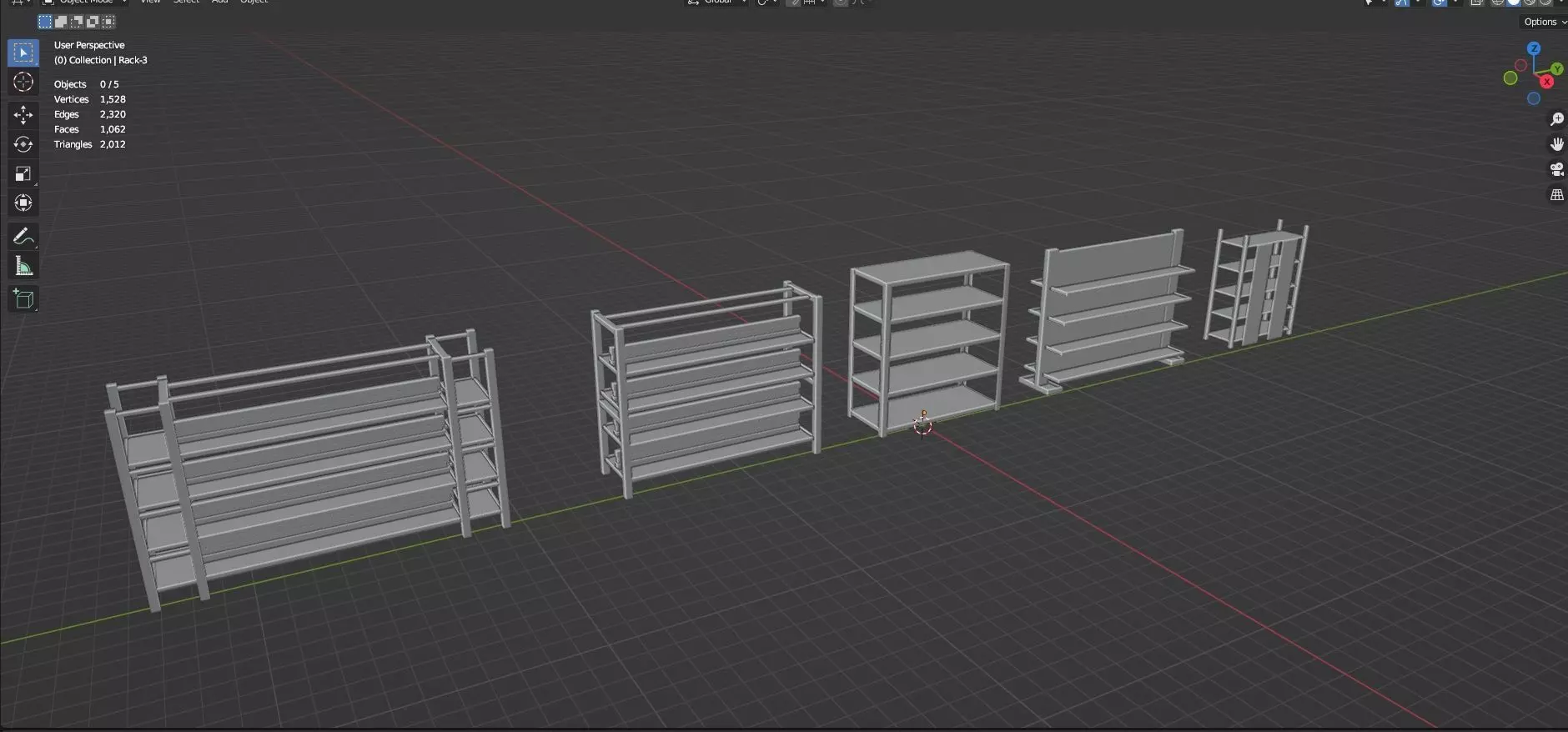Click the Vertices count '1,528'
1568x732 pixels.
click(x=113, y=99)
